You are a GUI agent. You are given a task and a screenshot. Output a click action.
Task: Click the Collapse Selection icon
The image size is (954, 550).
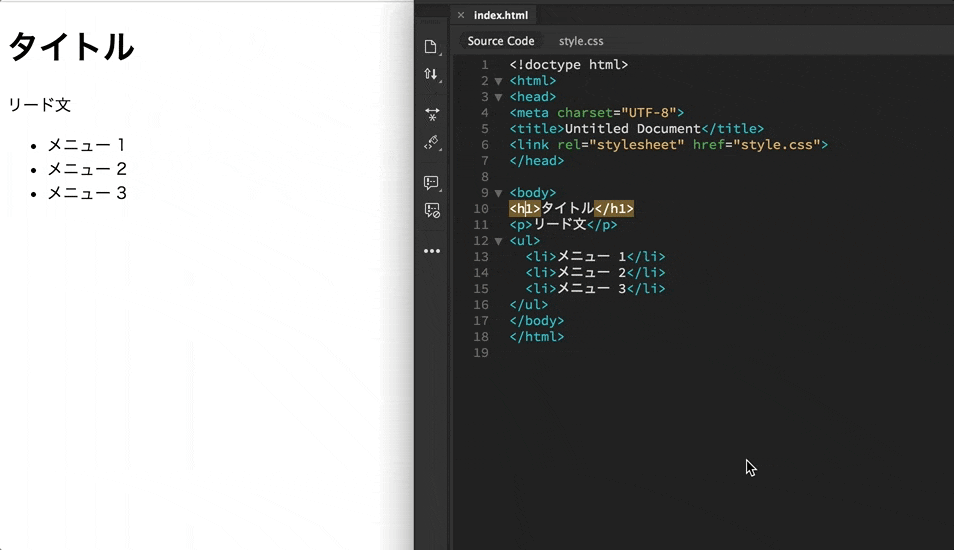tap(432, 114)
